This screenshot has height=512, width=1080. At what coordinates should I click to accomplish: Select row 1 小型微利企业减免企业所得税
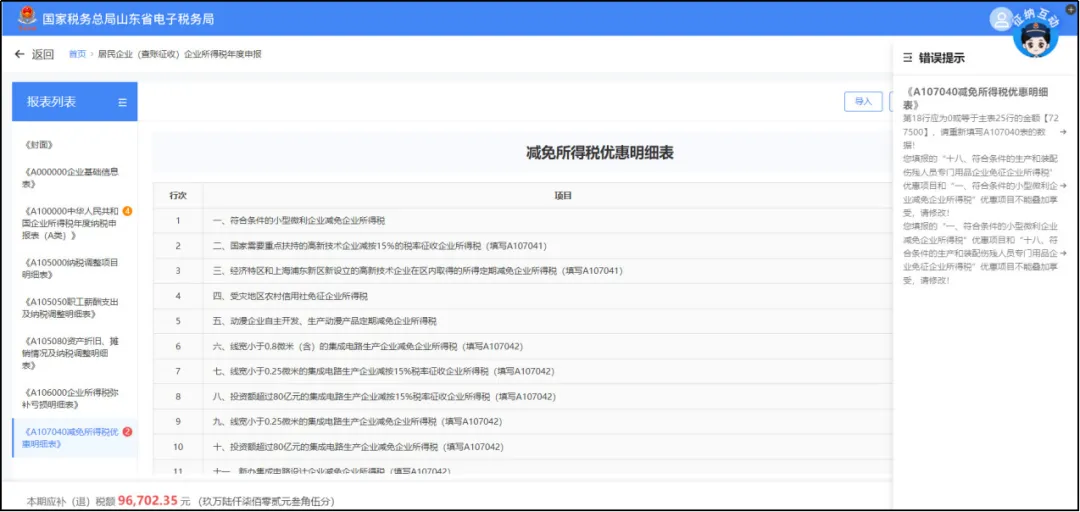pyautogui.click(x=523, y=221)
